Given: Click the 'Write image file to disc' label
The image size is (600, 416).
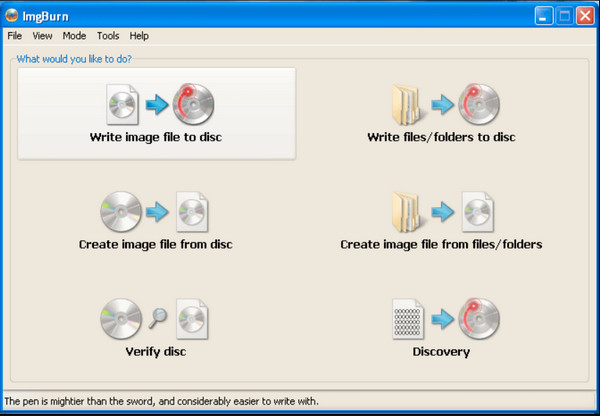Looking at the screenshot, I should point(156,137).
